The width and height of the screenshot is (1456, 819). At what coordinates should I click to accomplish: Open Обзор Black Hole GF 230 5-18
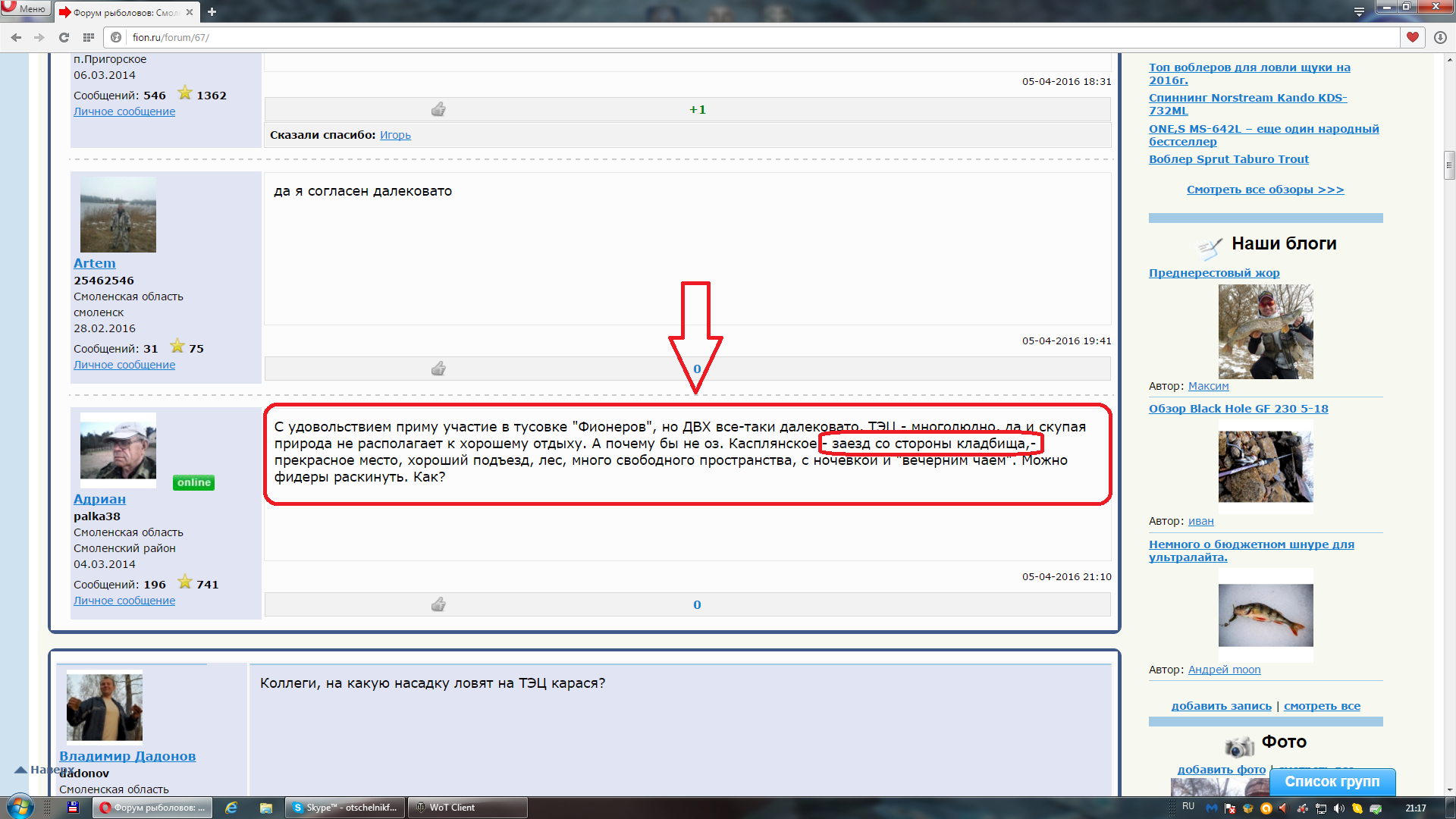tap(1238, 409)
